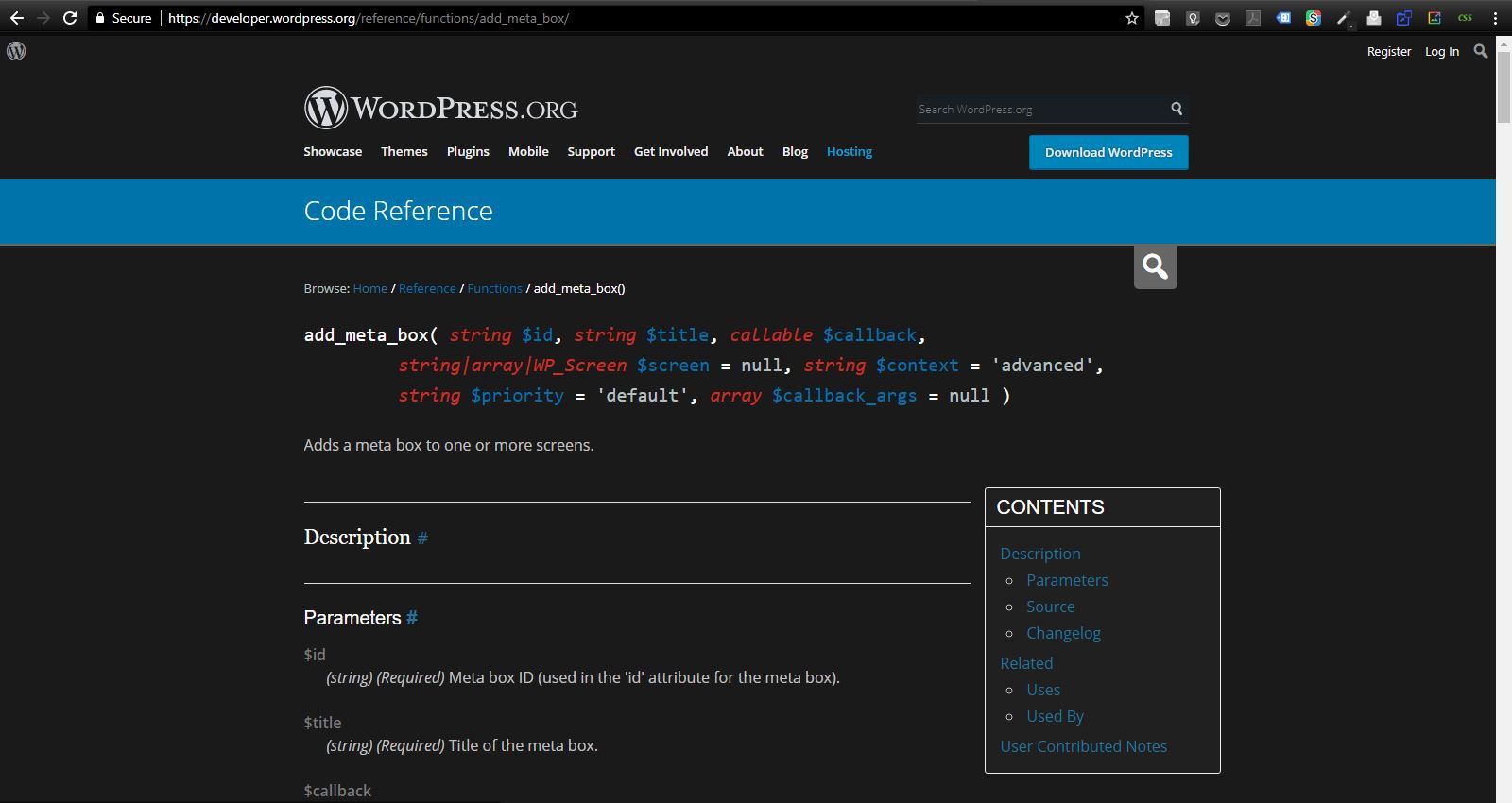Jump to Used By in the Contents box
The width and height of the screenshot is (1512, 803).
(1055, 716)
